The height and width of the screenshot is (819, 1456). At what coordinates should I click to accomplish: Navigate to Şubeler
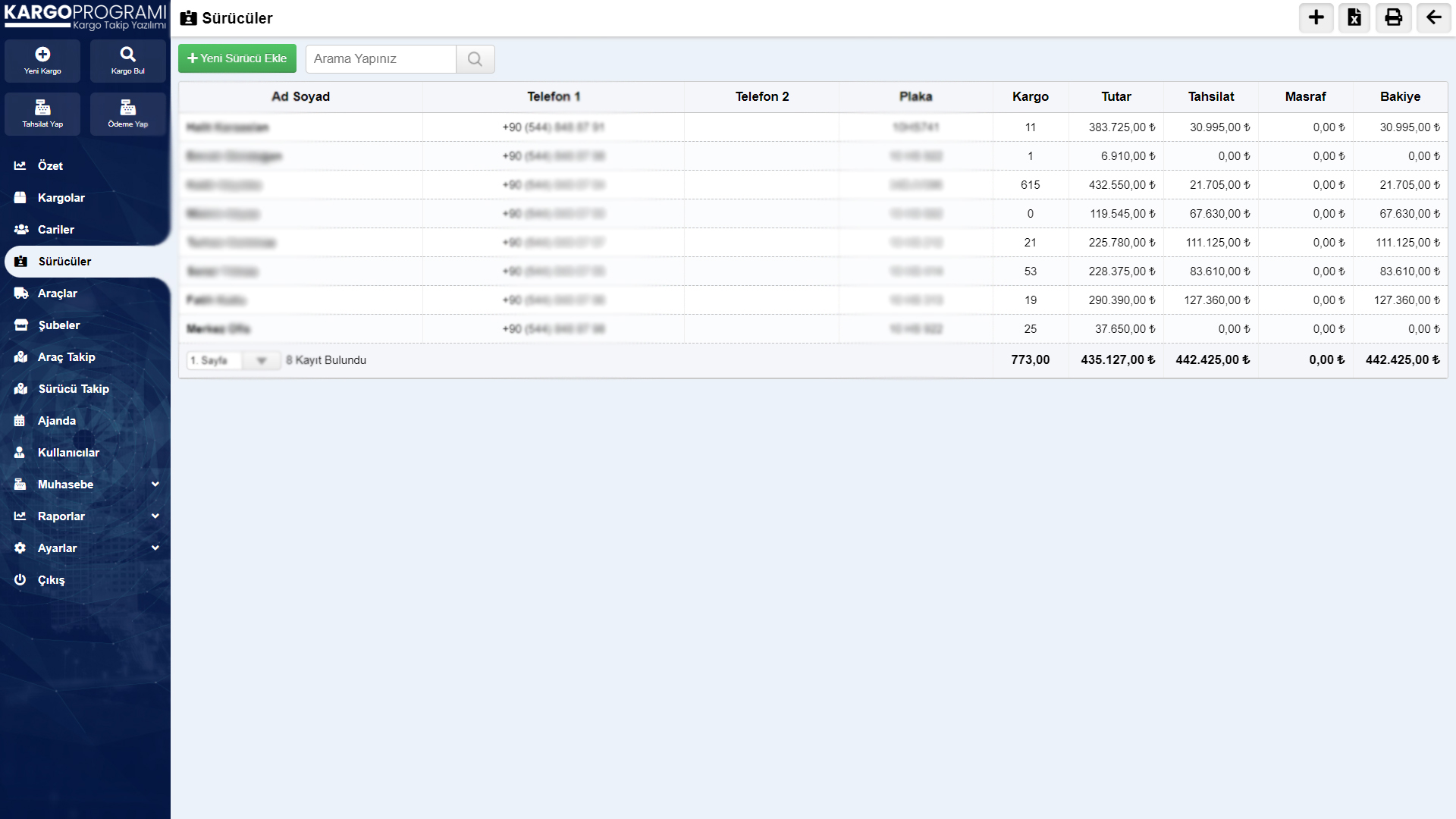pos(85,325)
